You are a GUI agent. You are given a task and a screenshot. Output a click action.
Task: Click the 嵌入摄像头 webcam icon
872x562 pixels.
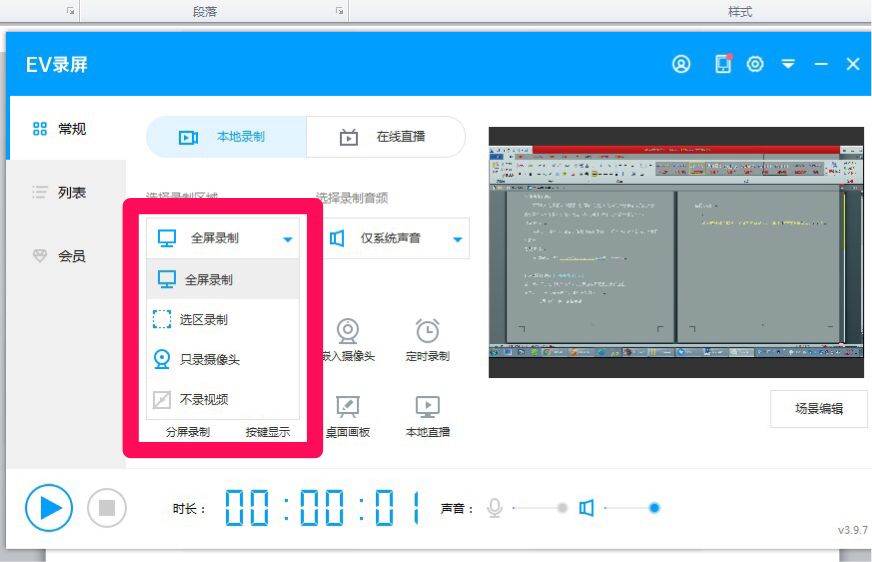point(348,331)
